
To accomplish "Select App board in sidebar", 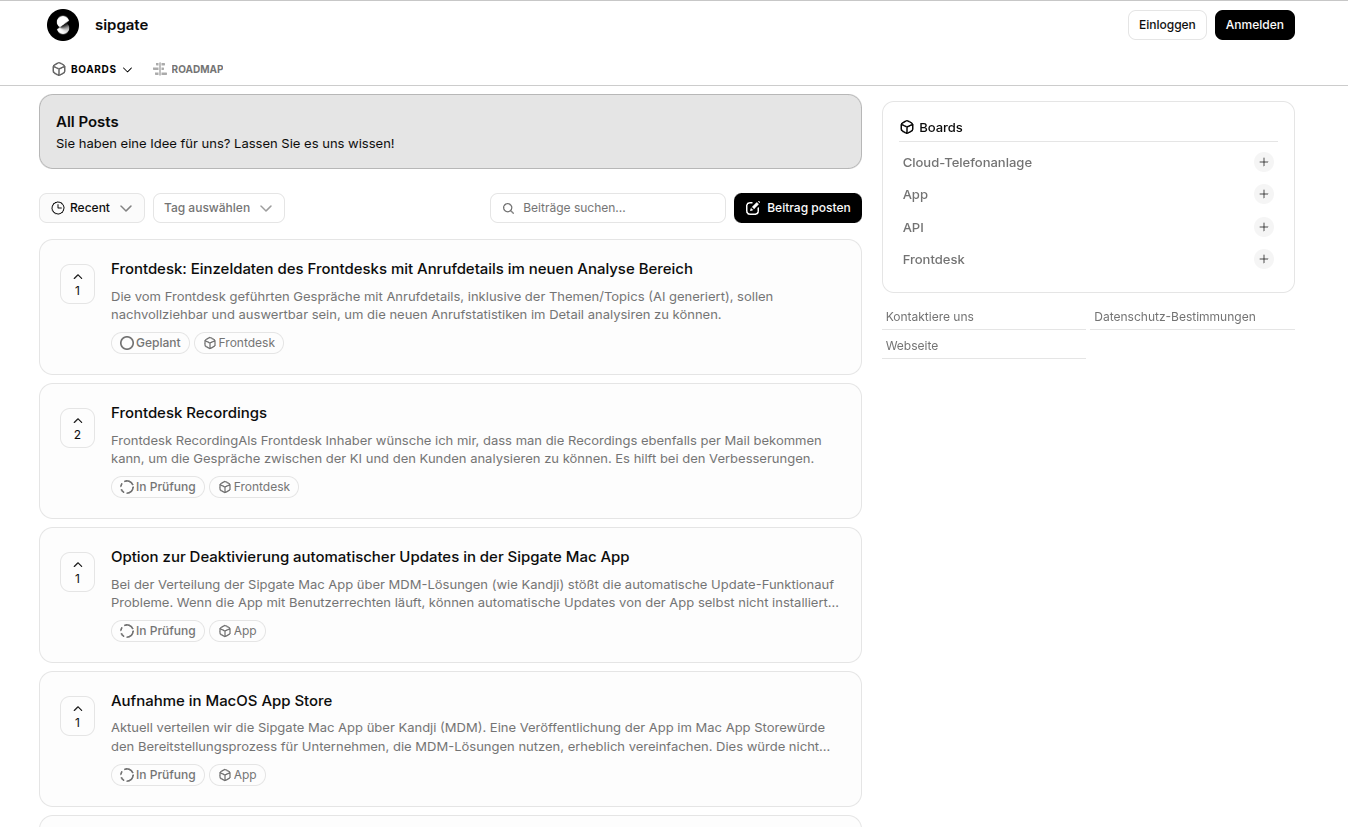I will click(x=915, y=195).
